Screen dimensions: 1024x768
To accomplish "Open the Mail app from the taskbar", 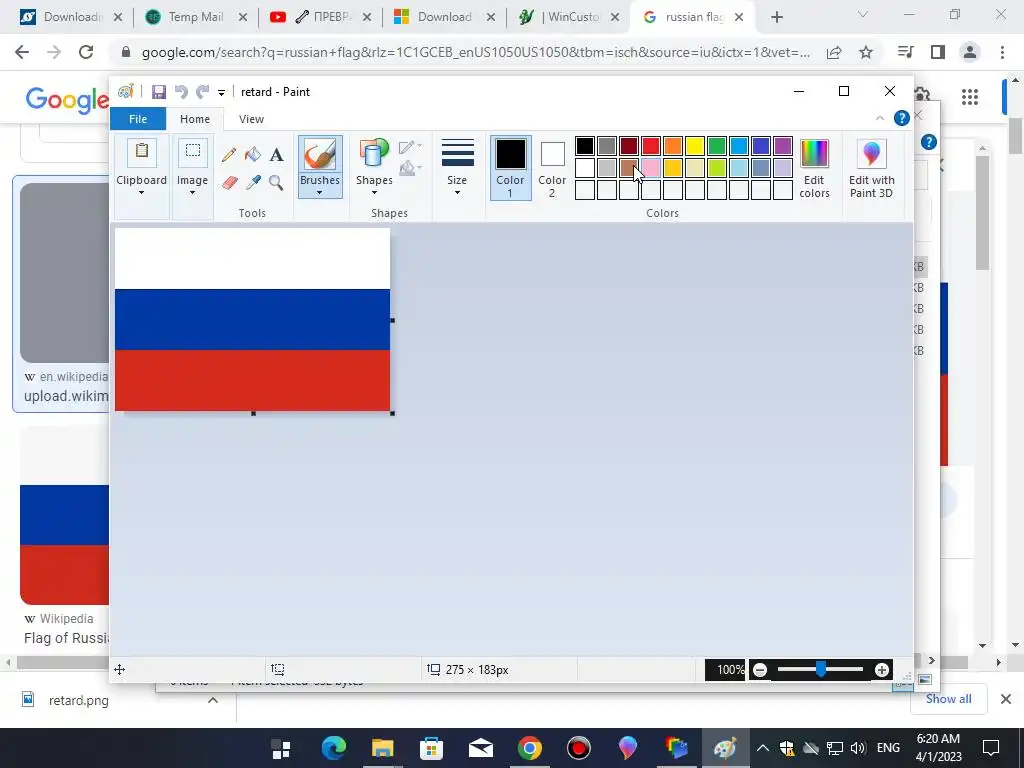I will 481,748.
